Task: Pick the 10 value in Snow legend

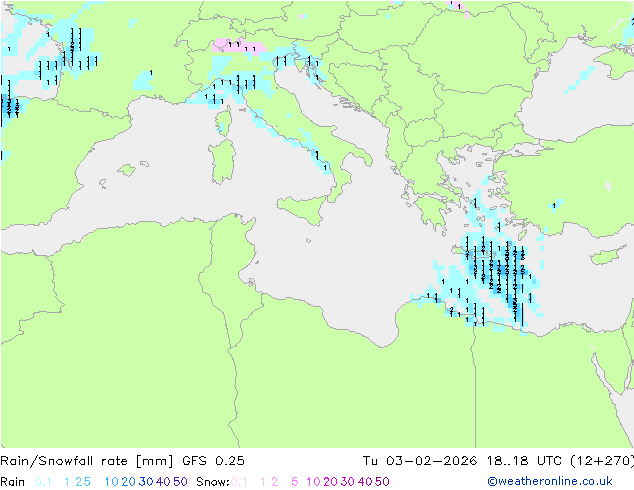Action: [x=313, y=482]
